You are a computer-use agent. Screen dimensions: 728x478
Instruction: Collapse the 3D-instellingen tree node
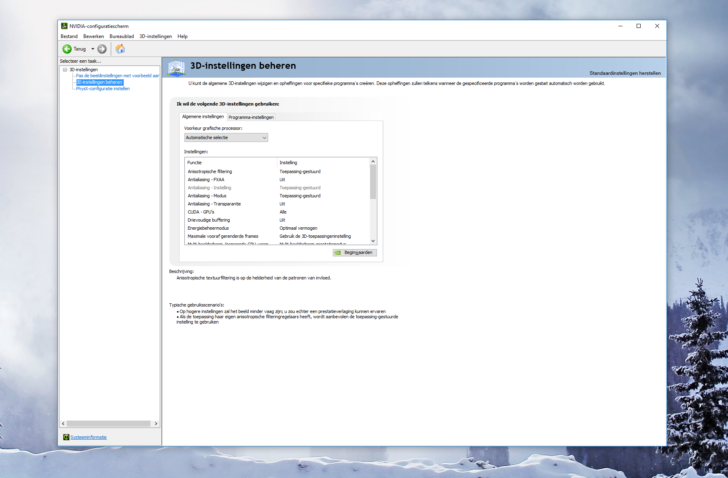pos(65,70)
